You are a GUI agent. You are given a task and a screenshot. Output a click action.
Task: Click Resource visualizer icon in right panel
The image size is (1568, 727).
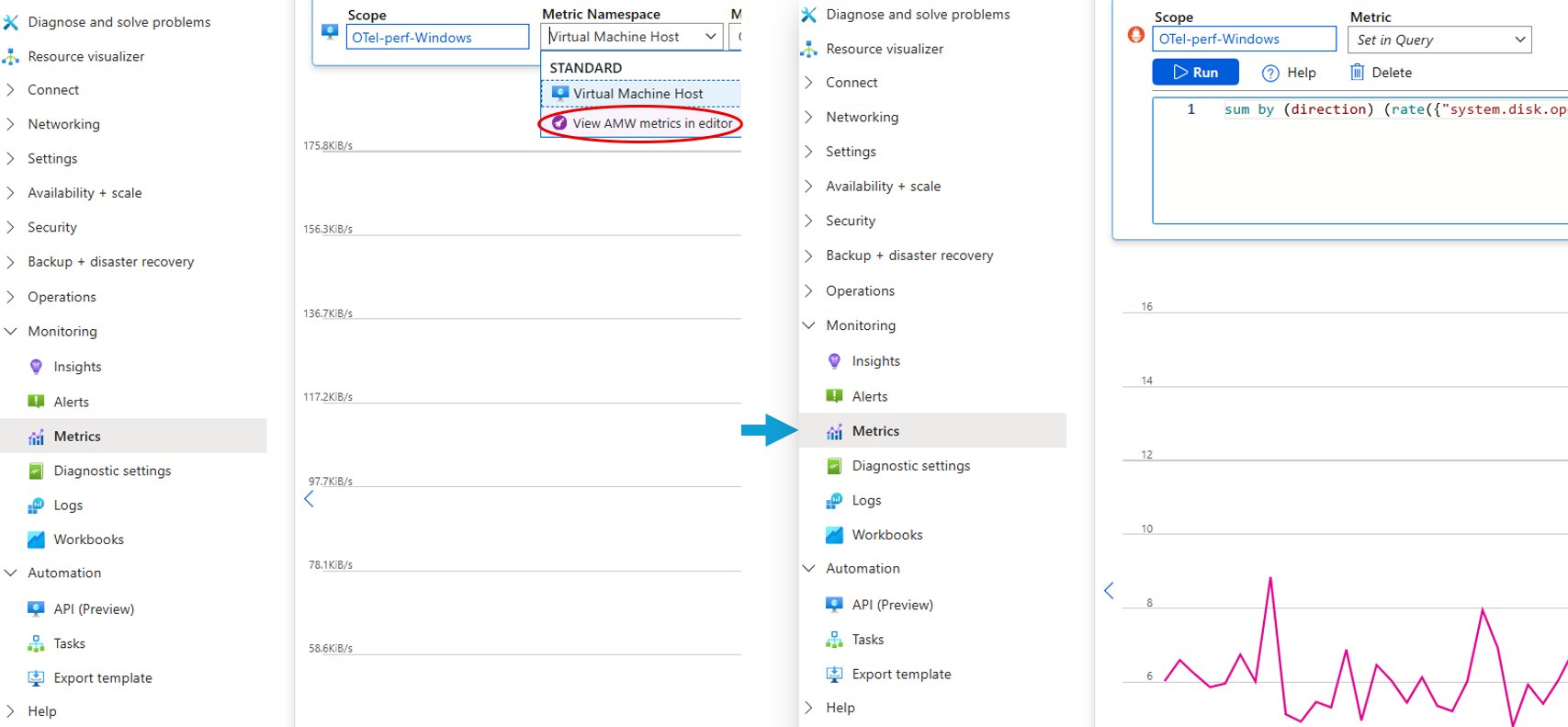click(x=808, y=49)
